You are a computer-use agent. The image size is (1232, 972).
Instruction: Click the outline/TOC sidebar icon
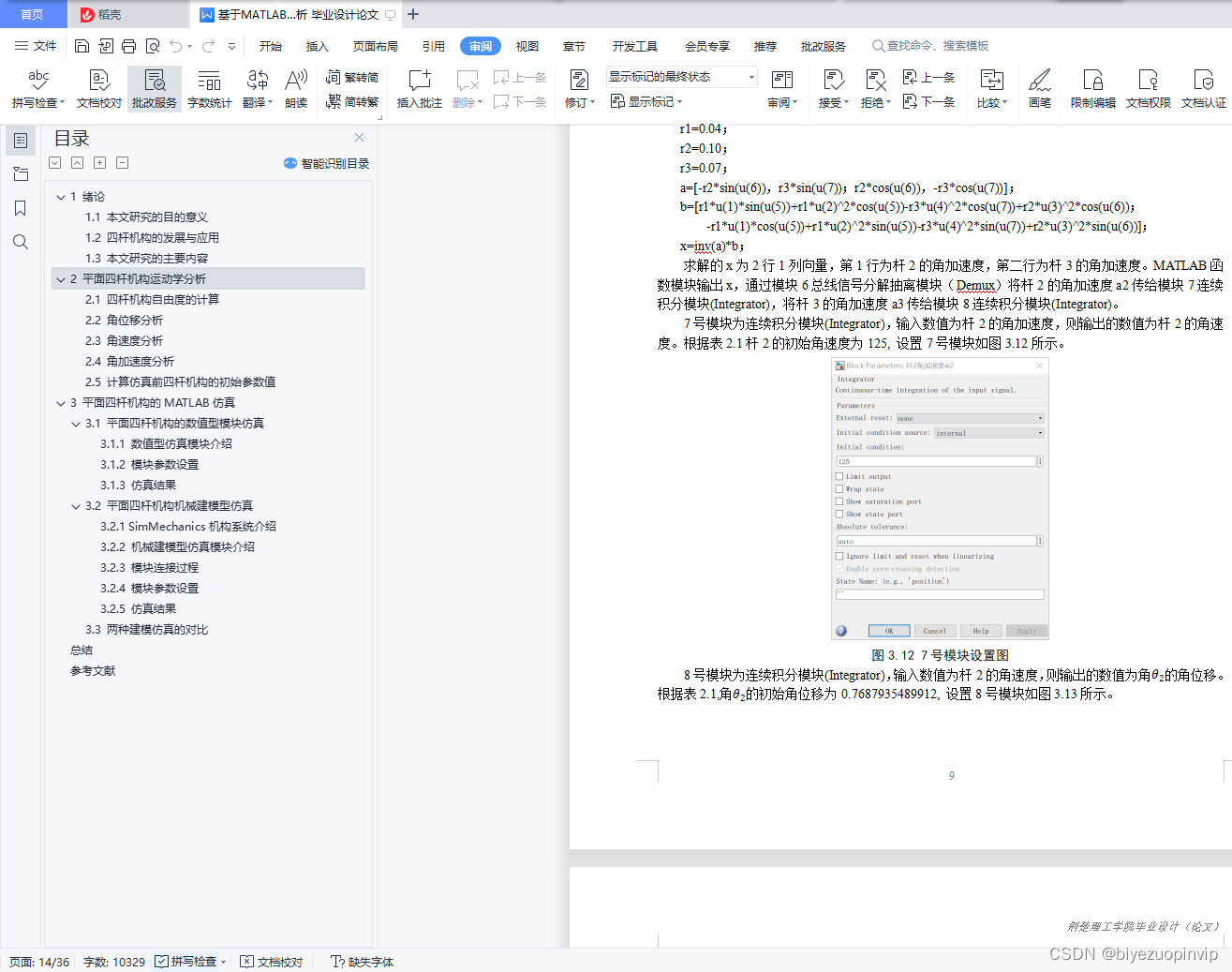(20, 141)
